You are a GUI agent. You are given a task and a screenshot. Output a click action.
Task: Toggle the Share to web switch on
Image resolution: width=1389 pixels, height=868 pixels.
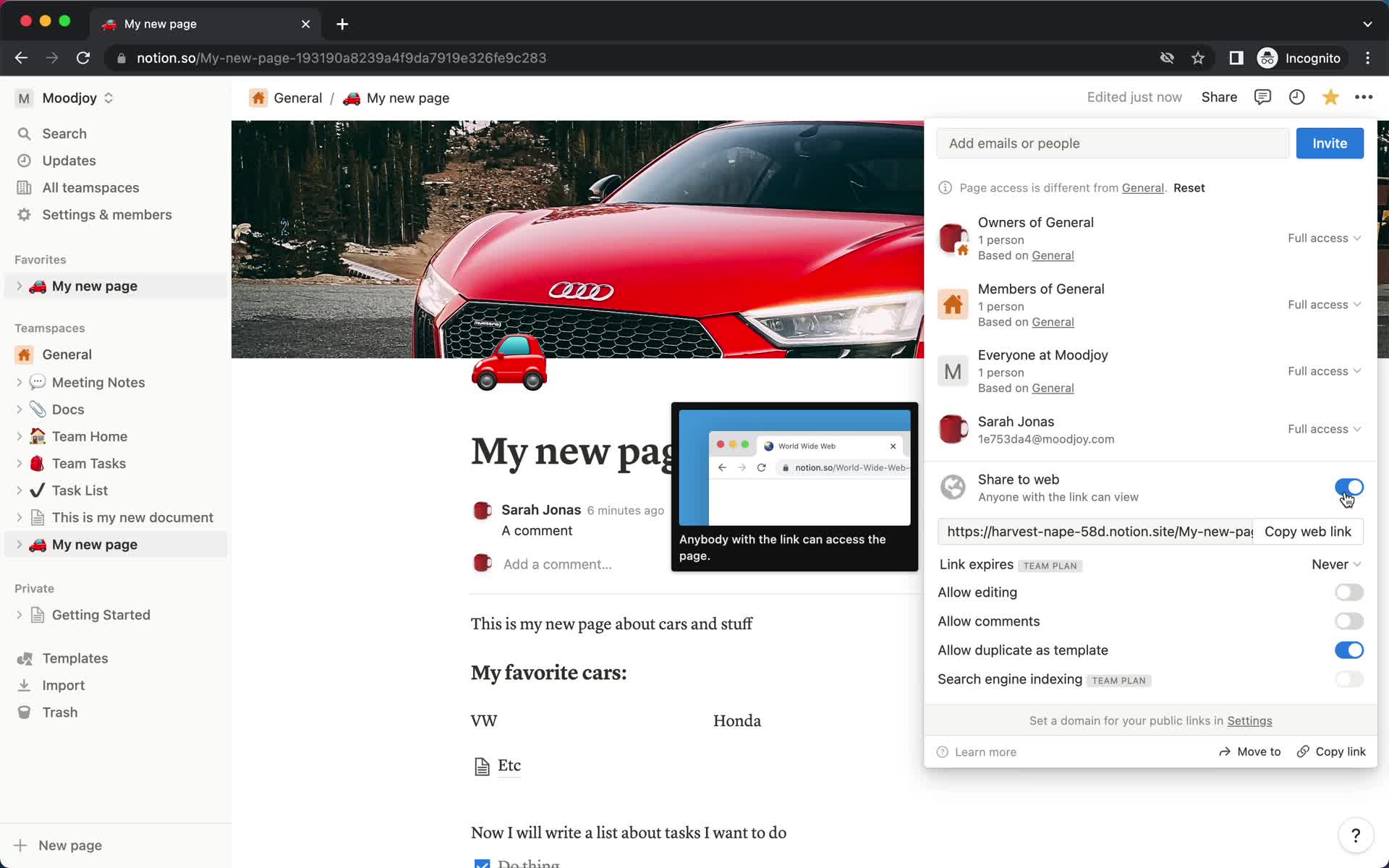coord(1348,487)
